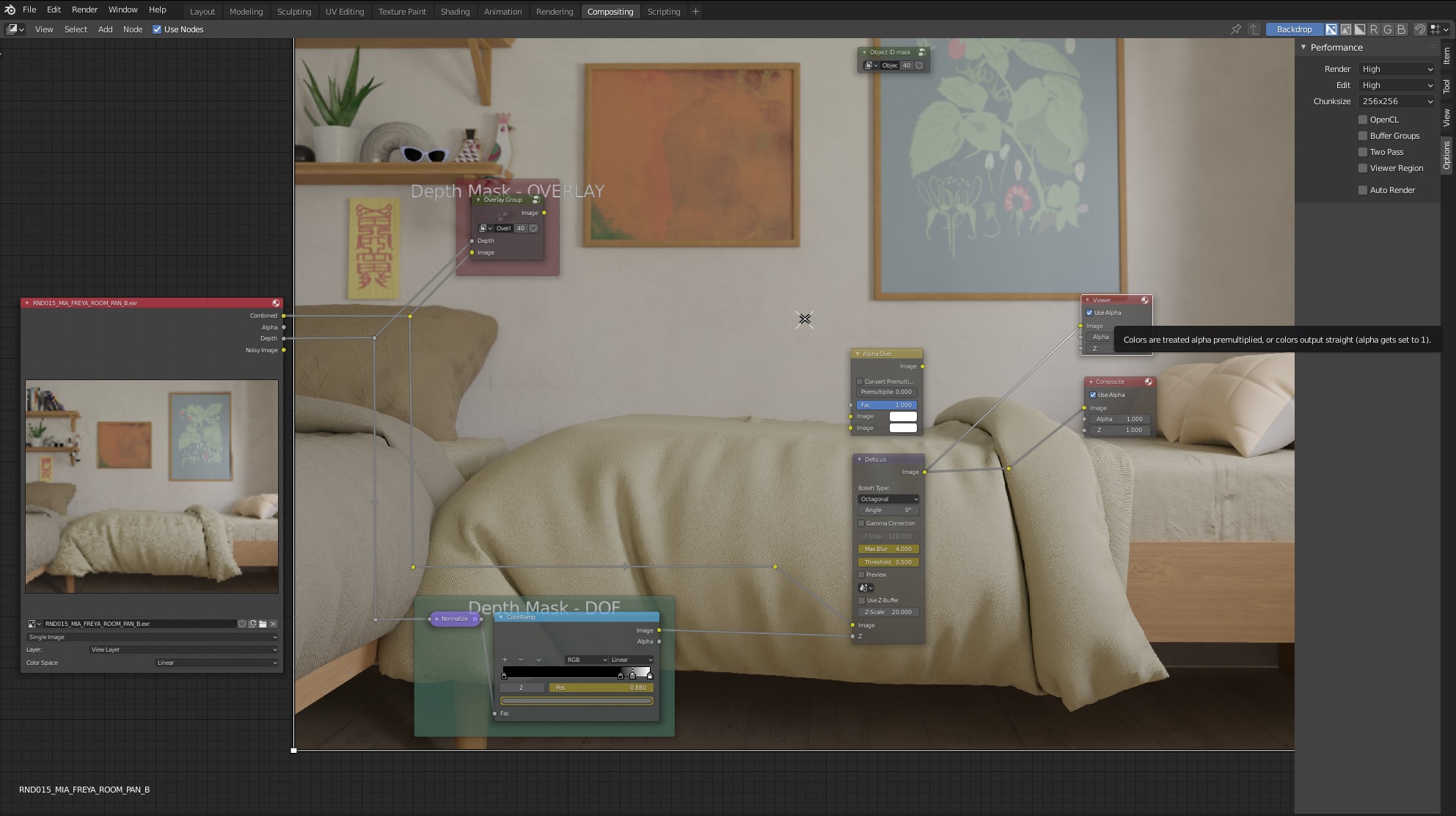Toggle the Use Nodes checkbox
Viewport: 1456px width, 816px height.
(x=157, y=29)
